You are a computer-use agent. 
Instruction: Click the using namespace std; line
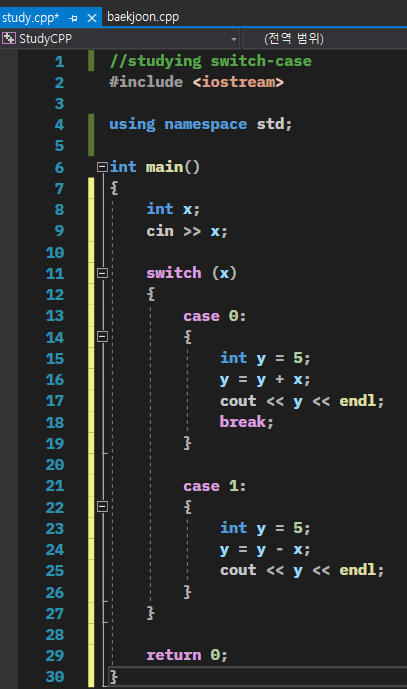click(x=200, y=124)
